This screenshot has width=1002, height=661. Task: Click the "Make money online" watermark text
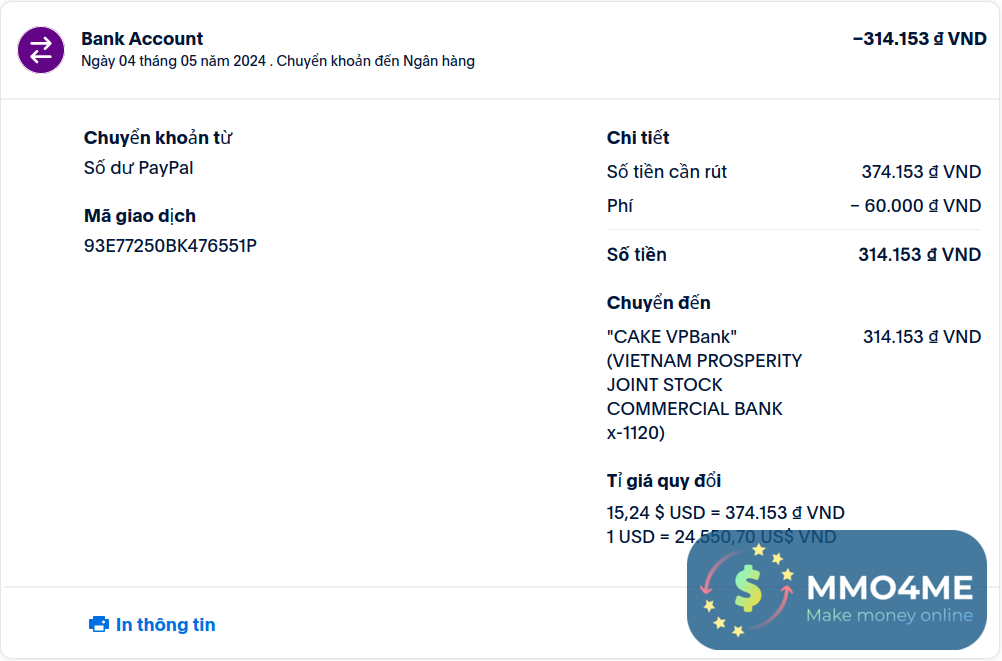(889, 615)
